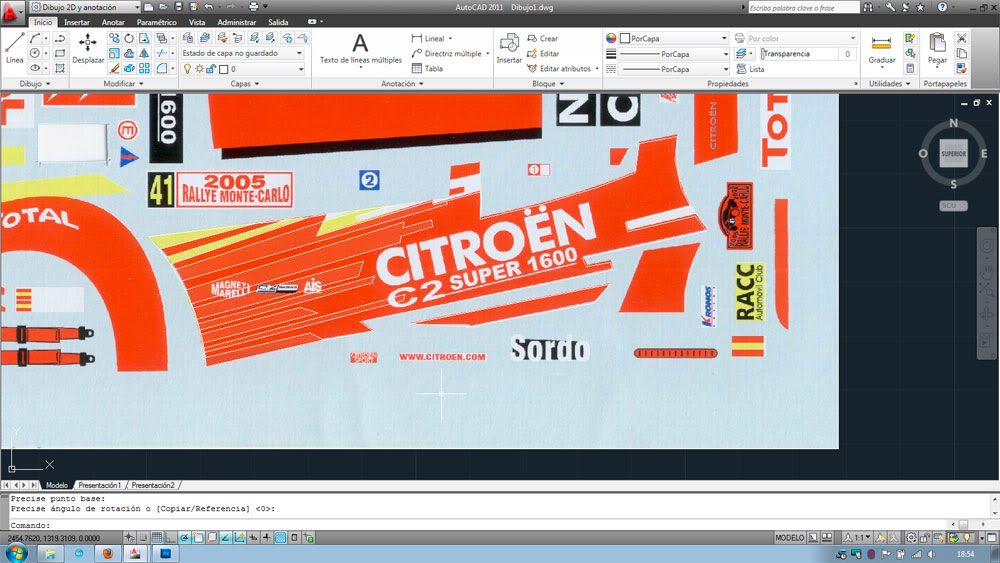Click the Lista properties button
This screenshot has height=563, width=1000.
click(x=750, y=69)
